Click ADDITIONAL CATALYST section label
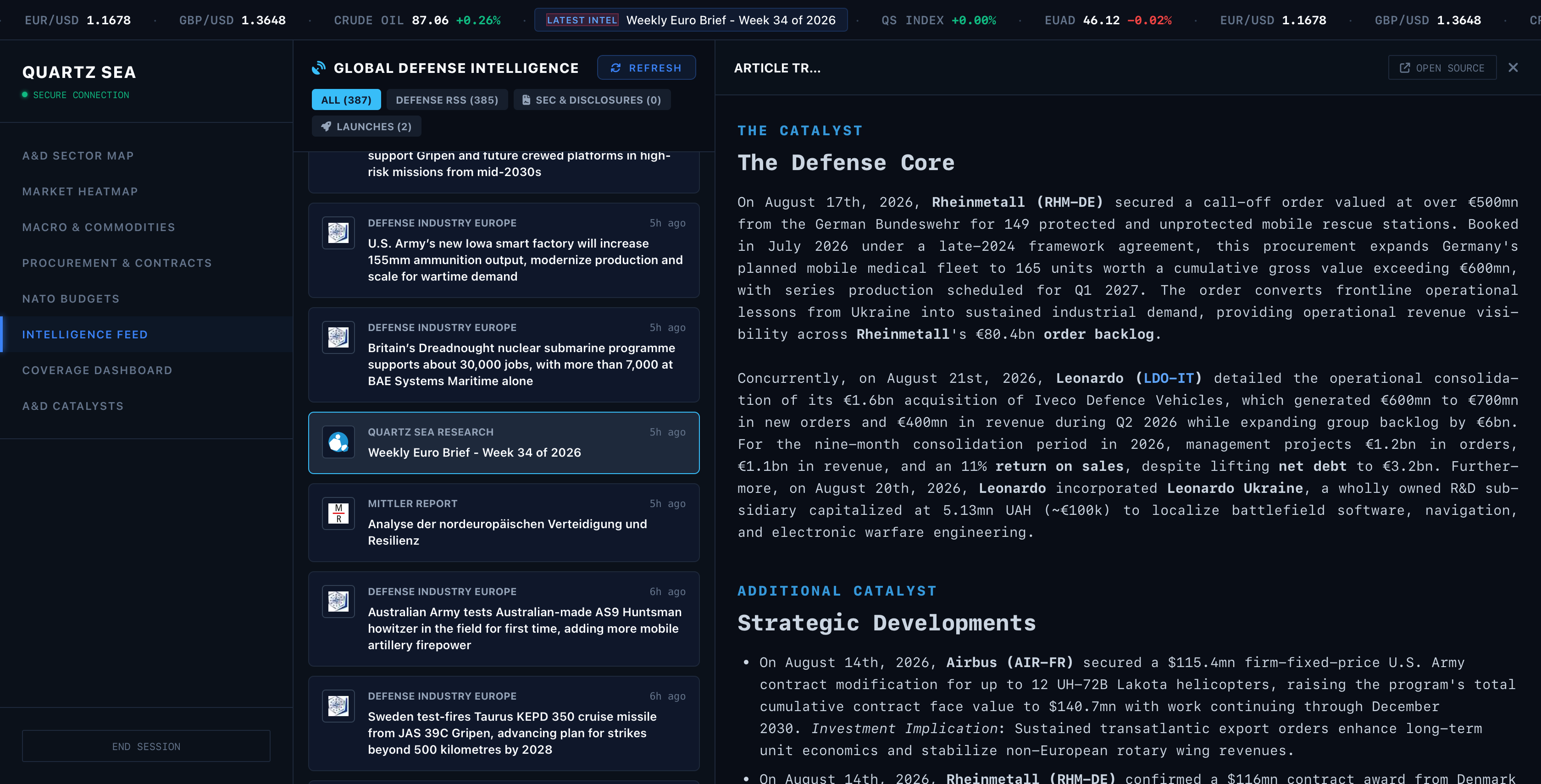The height and width of the screenshot is (784, 1541). 837,591
